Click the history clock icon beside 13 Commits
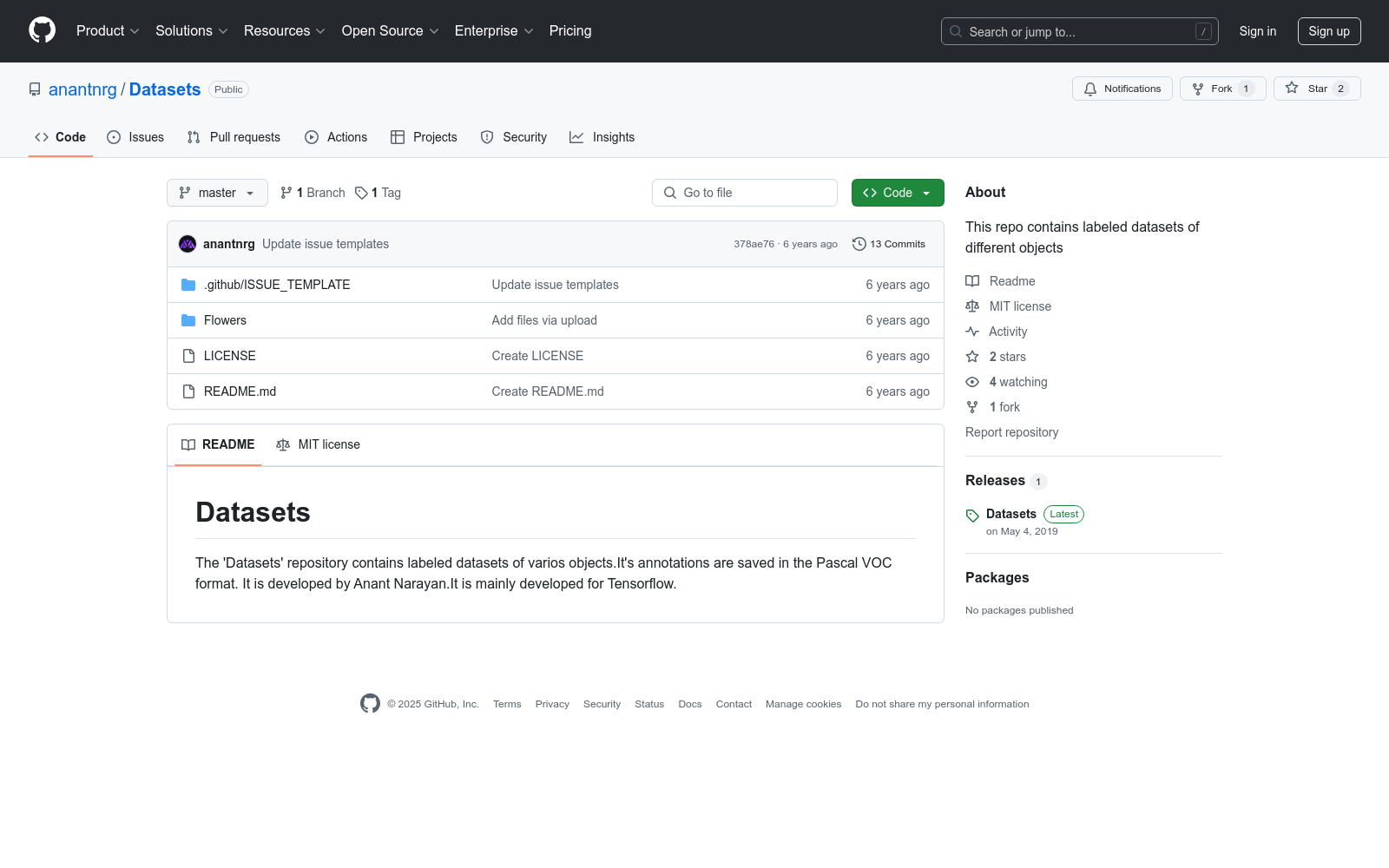This screenshot has height=868, width=1389. (x=859, y=244)
